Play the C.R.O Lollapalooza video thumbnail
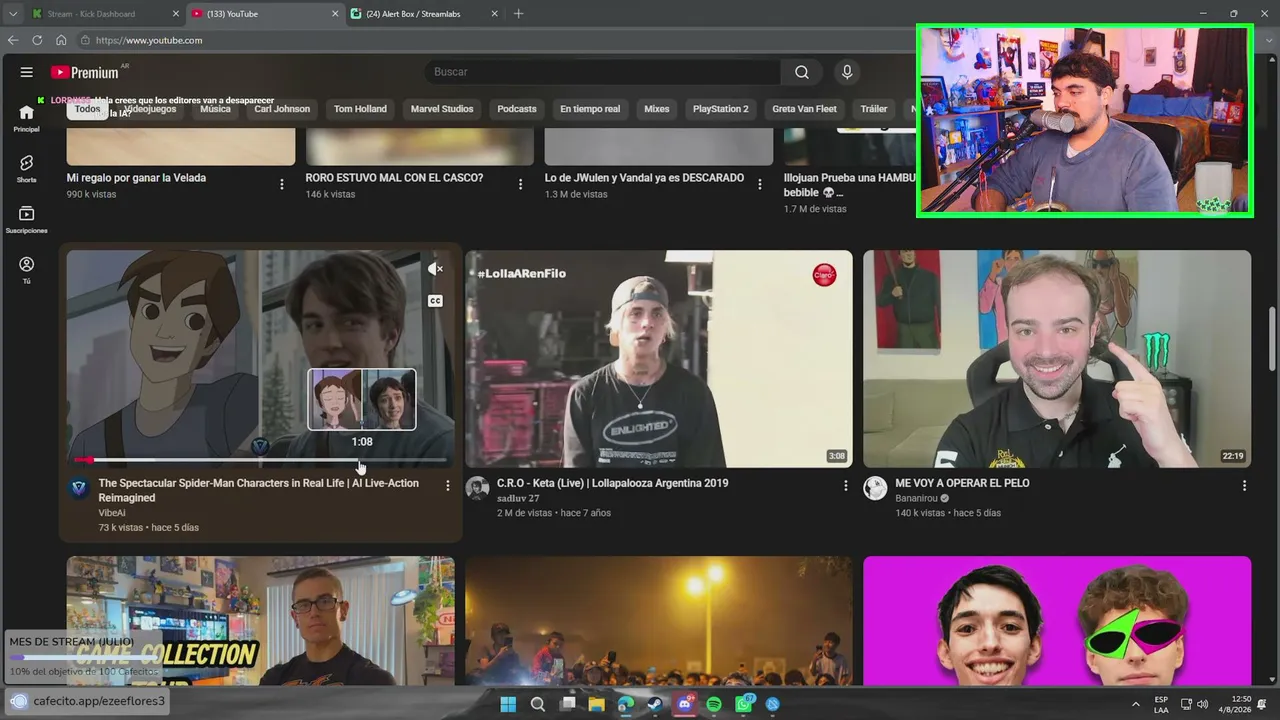 (659, 359)
